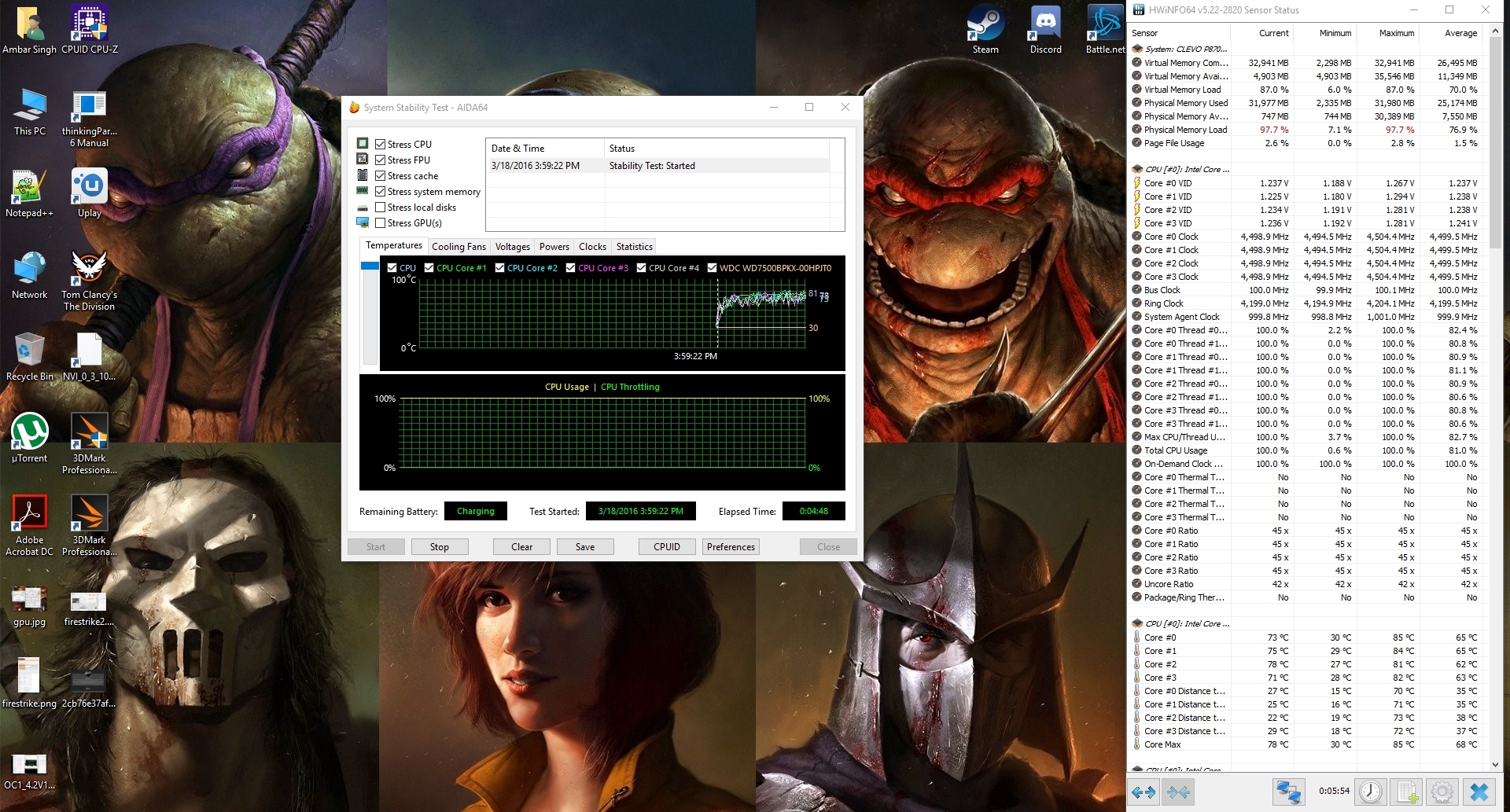Select the Ambar Singh user folder icon
The image size is (1510, 812).
coord(29,30)
